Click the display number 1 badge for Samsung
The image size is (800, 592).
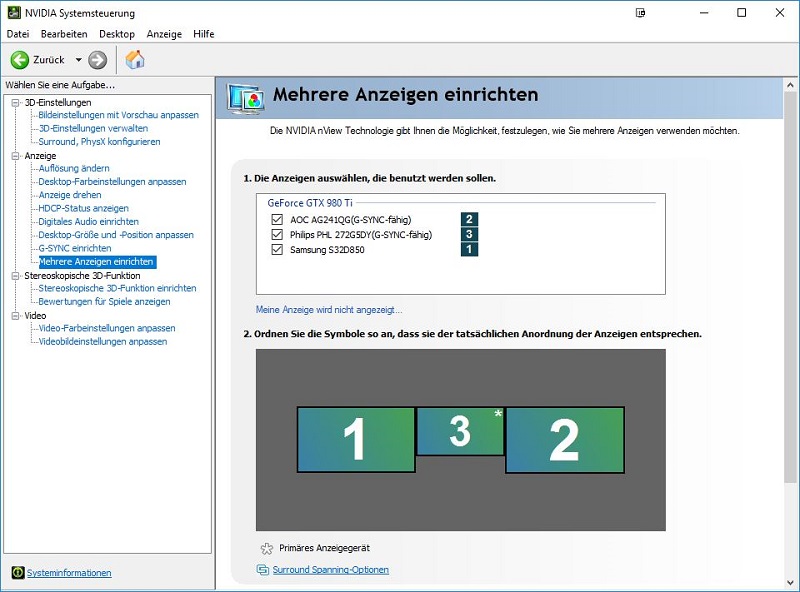click(x=469, y=250)
